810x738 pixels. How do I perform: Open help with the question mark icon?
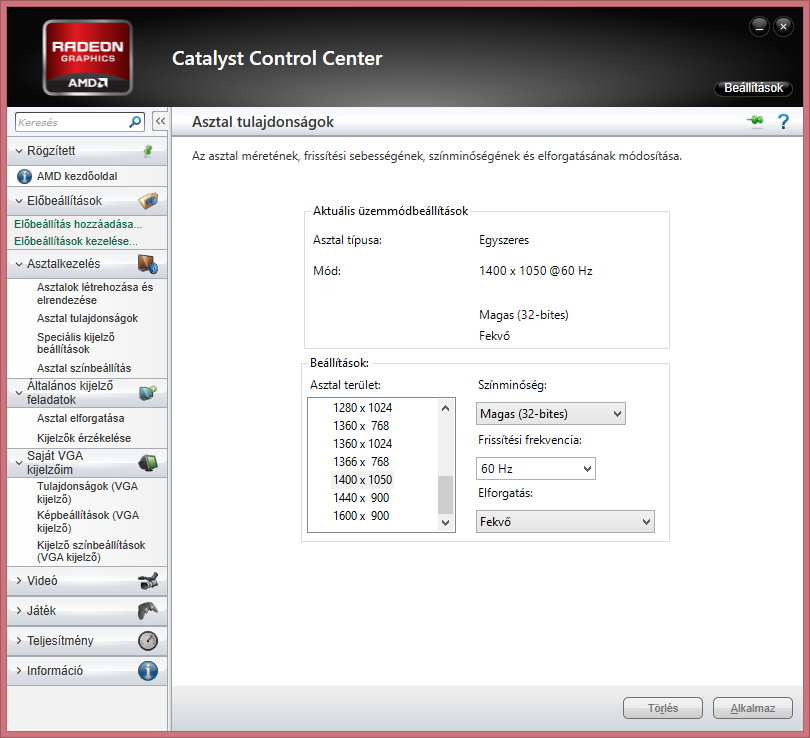tap(783, 122)
